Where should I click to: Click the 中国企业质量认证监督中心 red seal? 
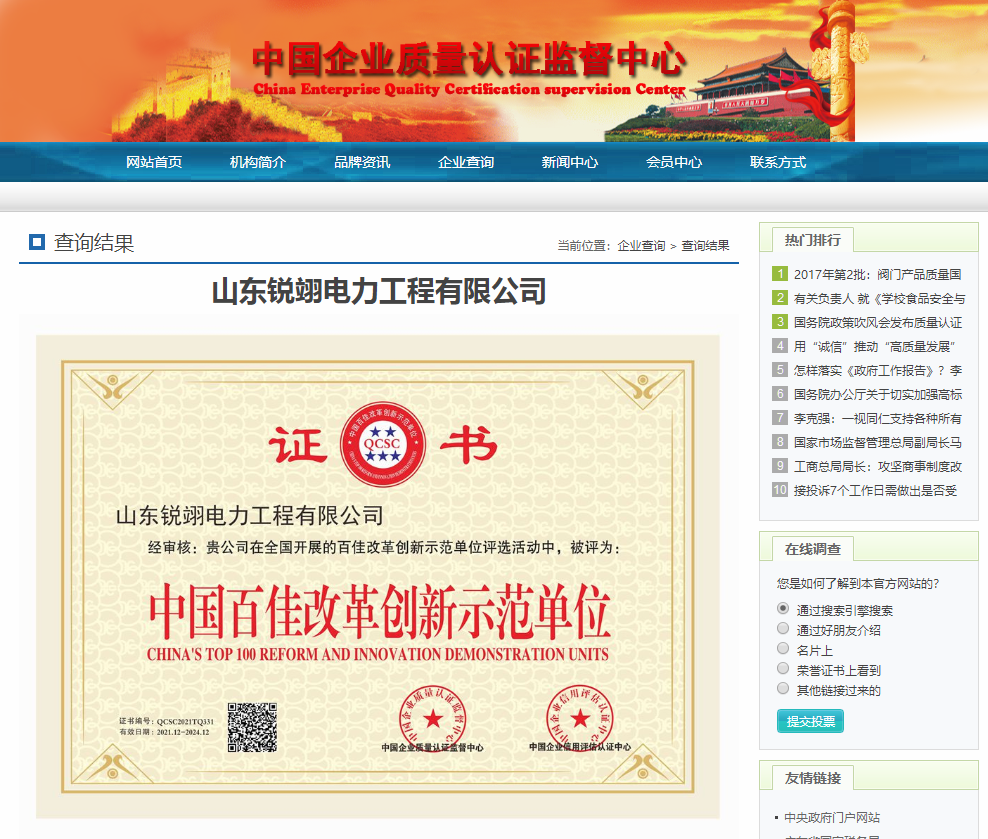pos(433,718)
